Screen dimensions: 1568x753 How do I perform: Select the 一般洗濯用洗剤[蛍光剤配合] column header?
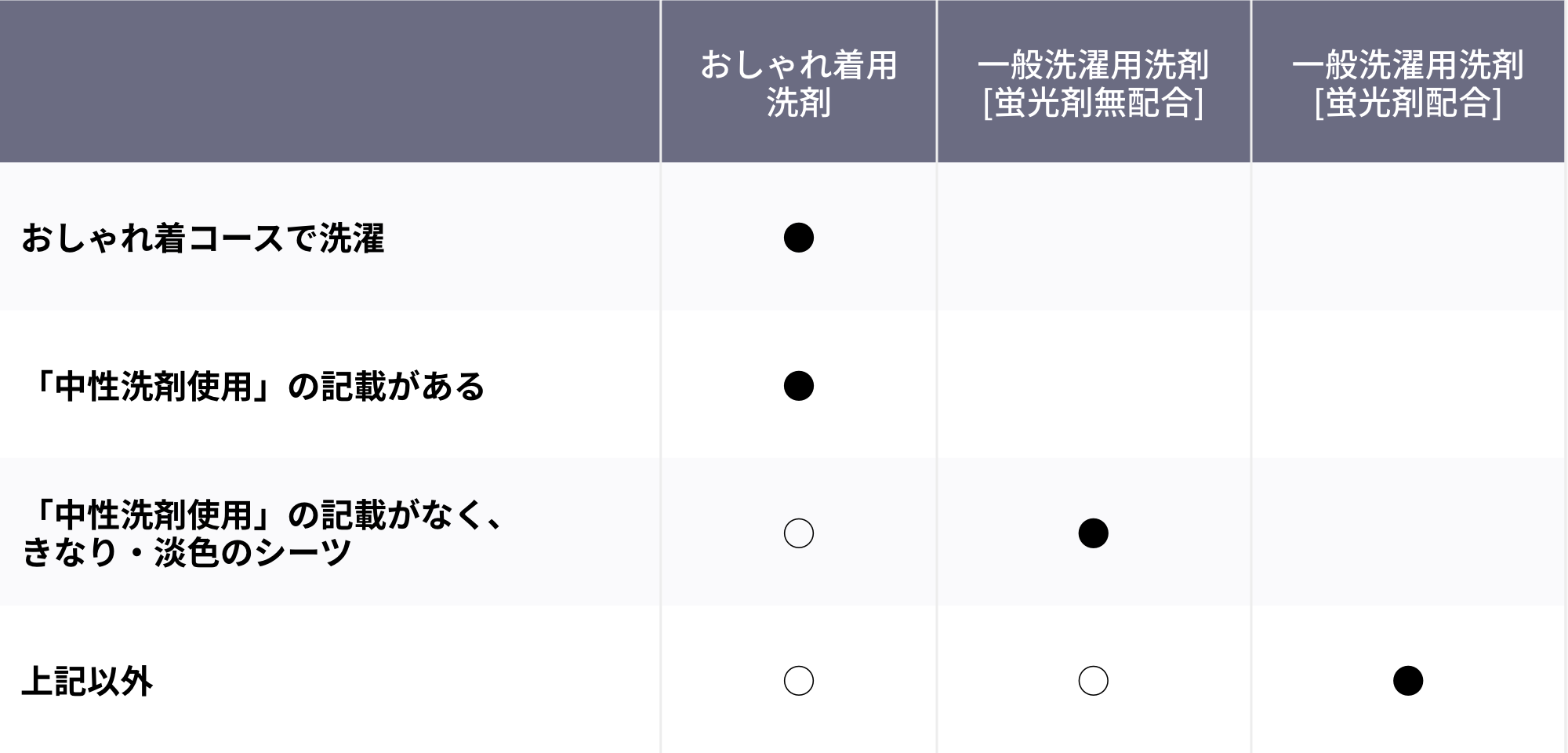1408,82
